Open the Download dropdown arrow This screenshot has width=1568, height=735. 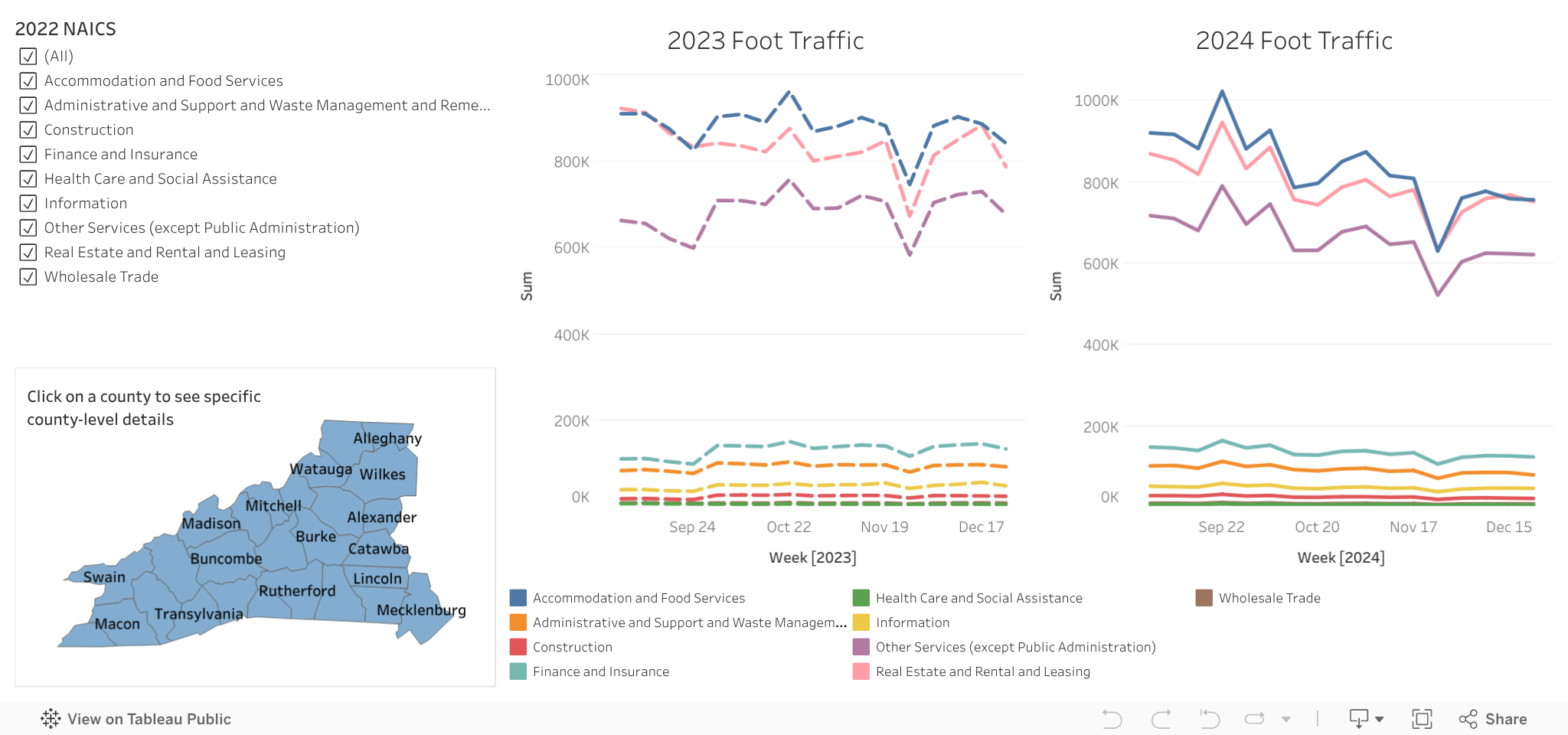coord(1380,720)
